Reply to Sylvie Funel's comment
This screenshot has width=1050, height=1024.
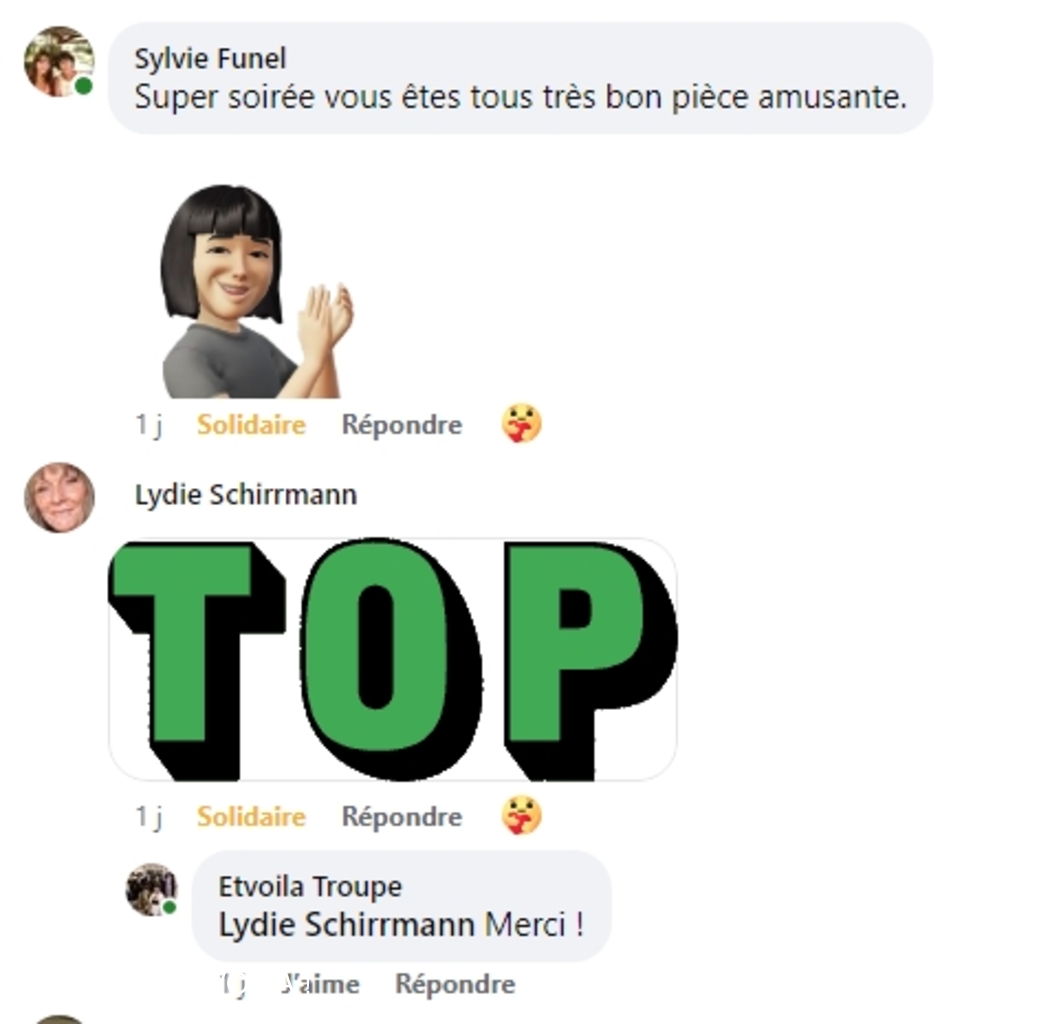point(402,425)
